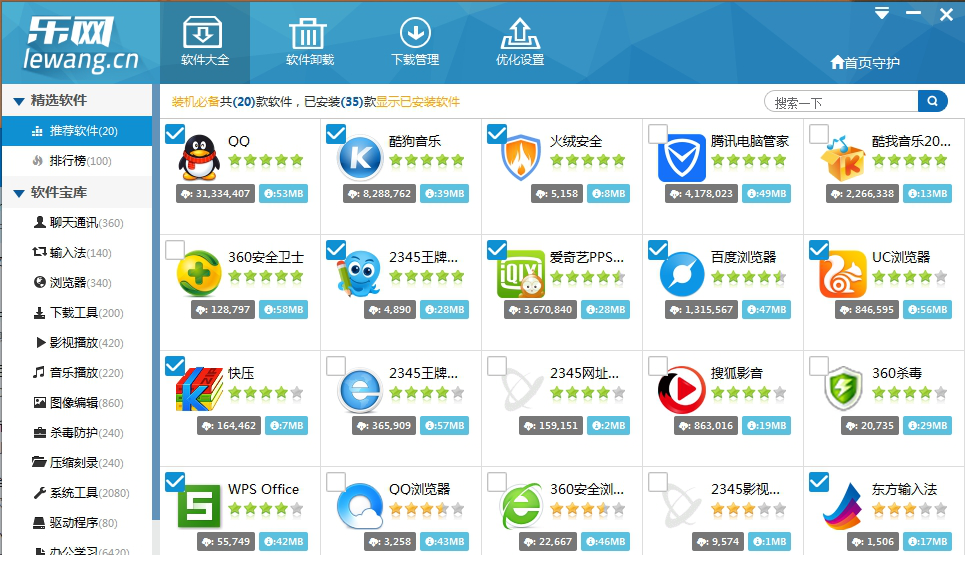
Task: Open the 下载工具 category
Action: (x=76, y=312)
